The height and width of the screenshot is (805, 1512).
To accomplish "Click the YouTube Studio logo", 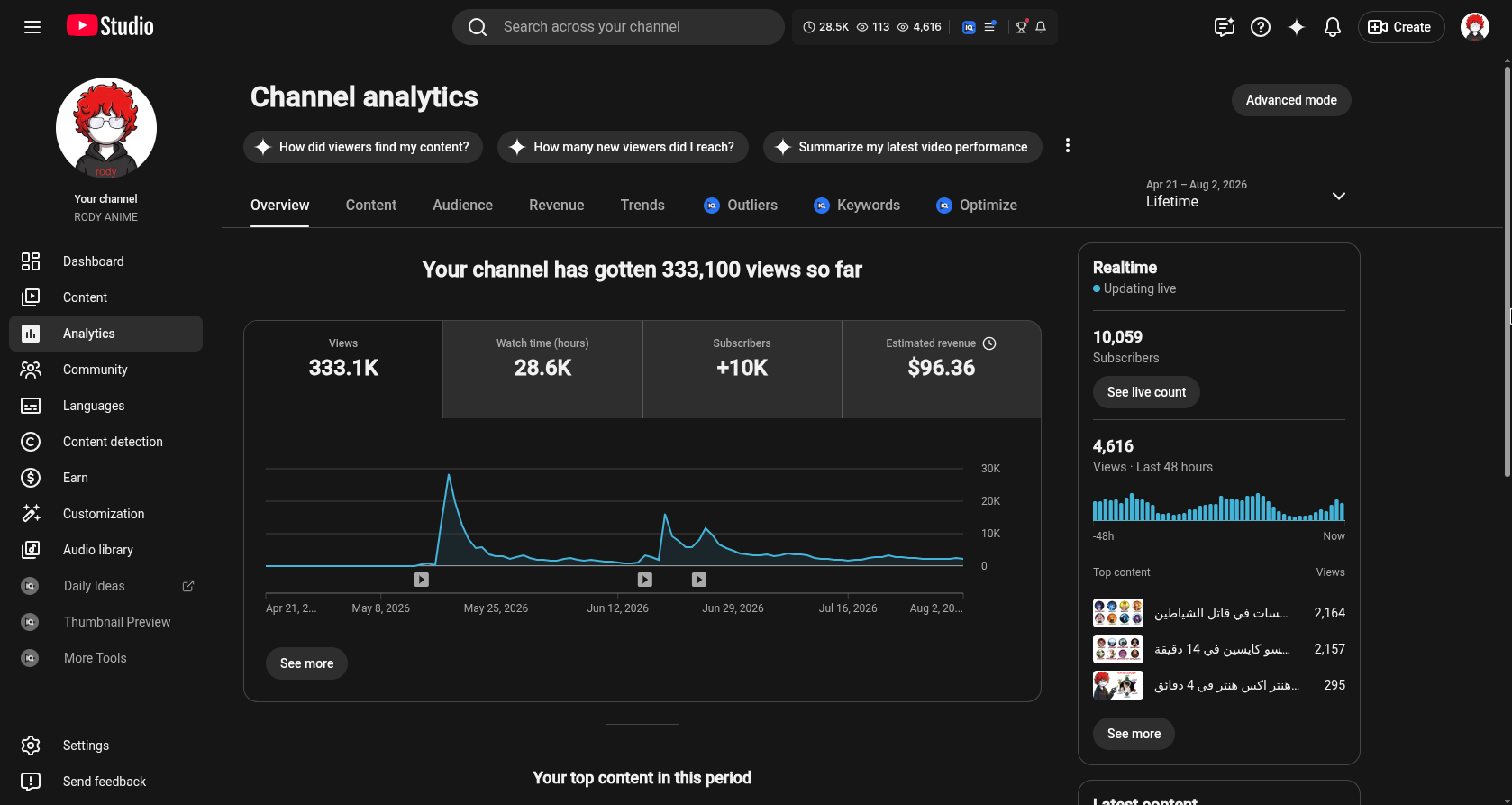I will [110, 26].
